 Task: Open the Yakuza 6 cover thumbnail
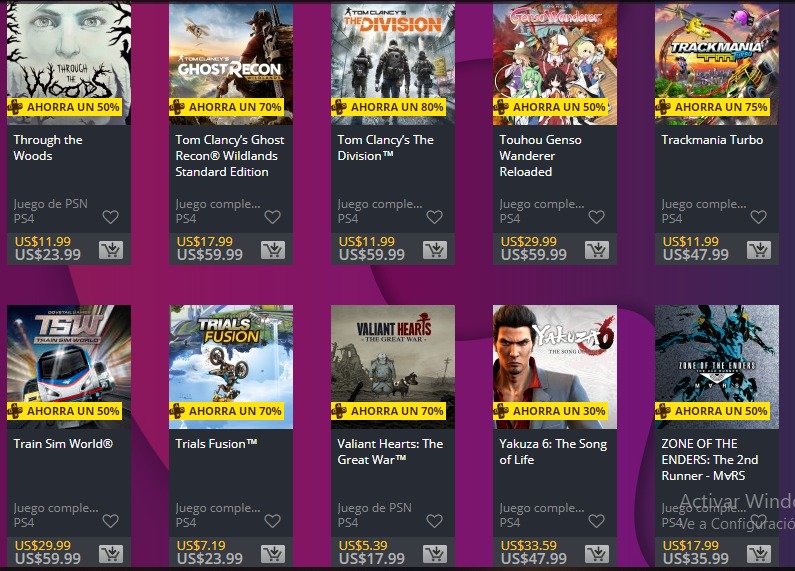point(555,367)
